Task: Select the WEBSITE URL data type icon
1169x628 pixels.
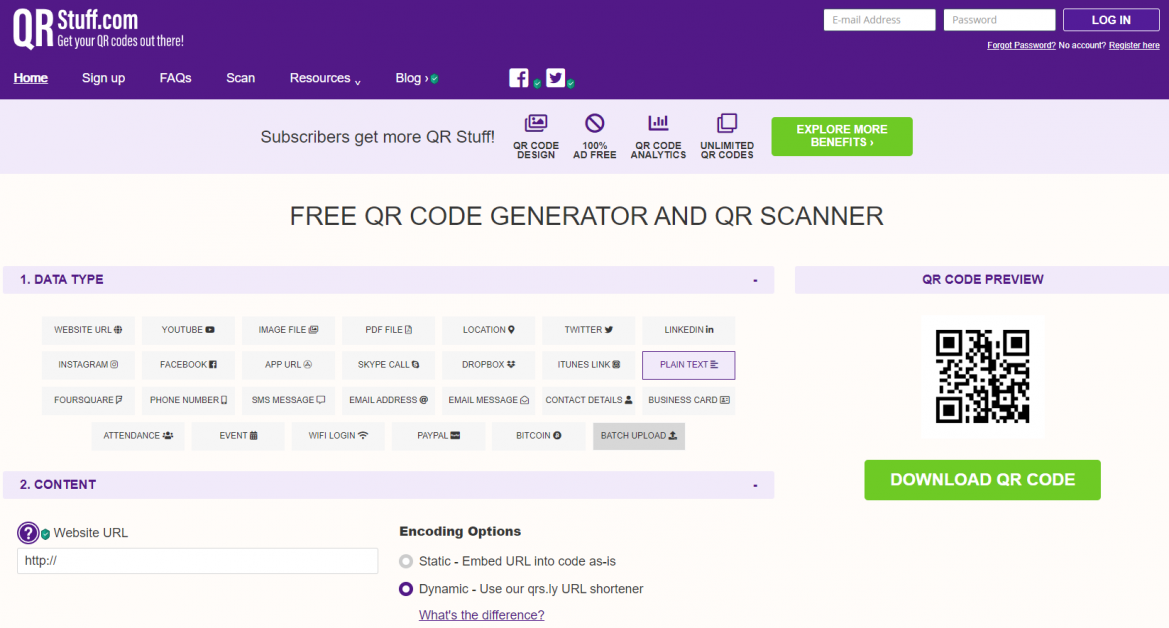Action: point(88,330)
